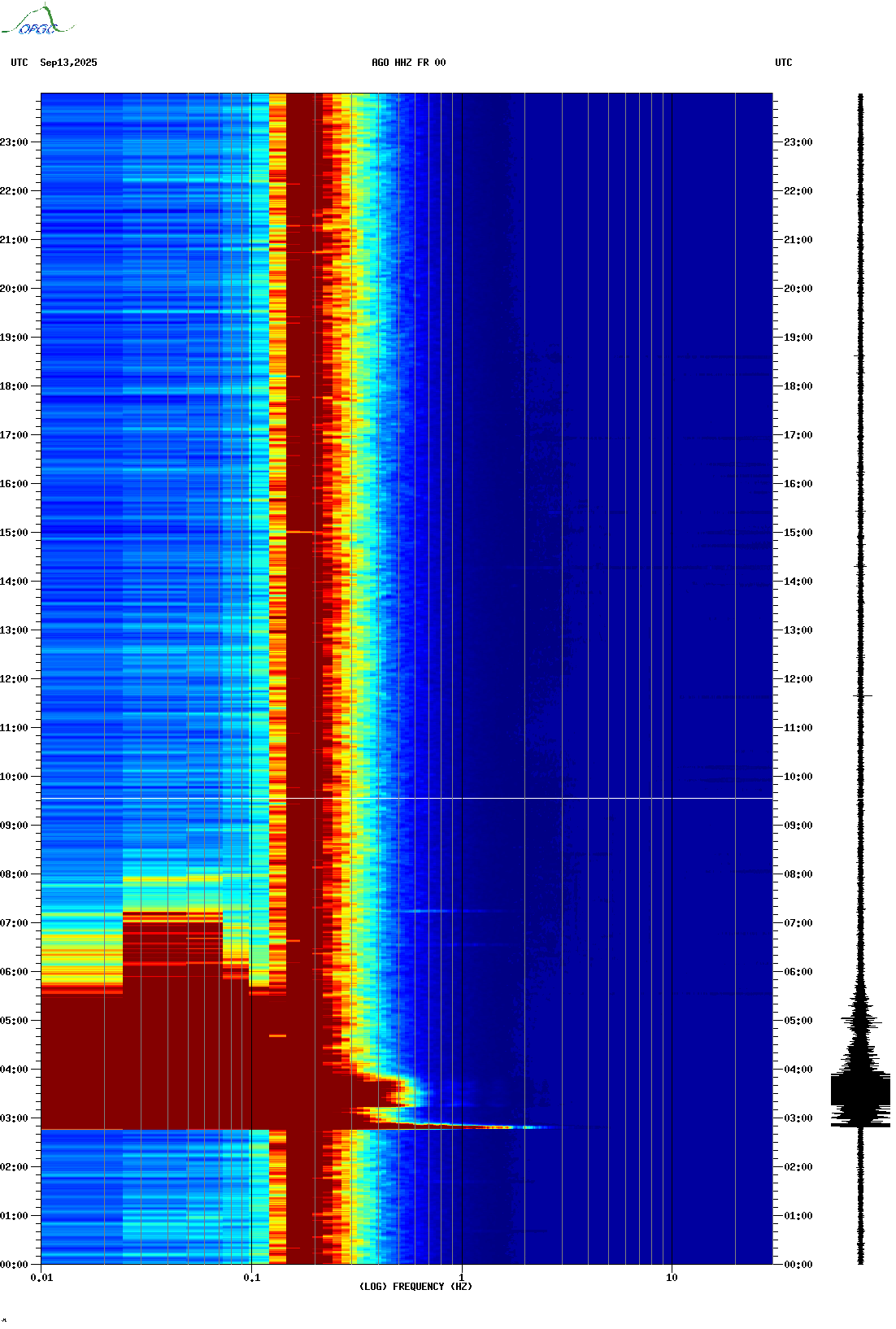The height and width of the screenshot is (1329, 896).
Task: Click the (LOG) FREQUENCY (HZ) axis title
Action: click(x=415, y=1286)
